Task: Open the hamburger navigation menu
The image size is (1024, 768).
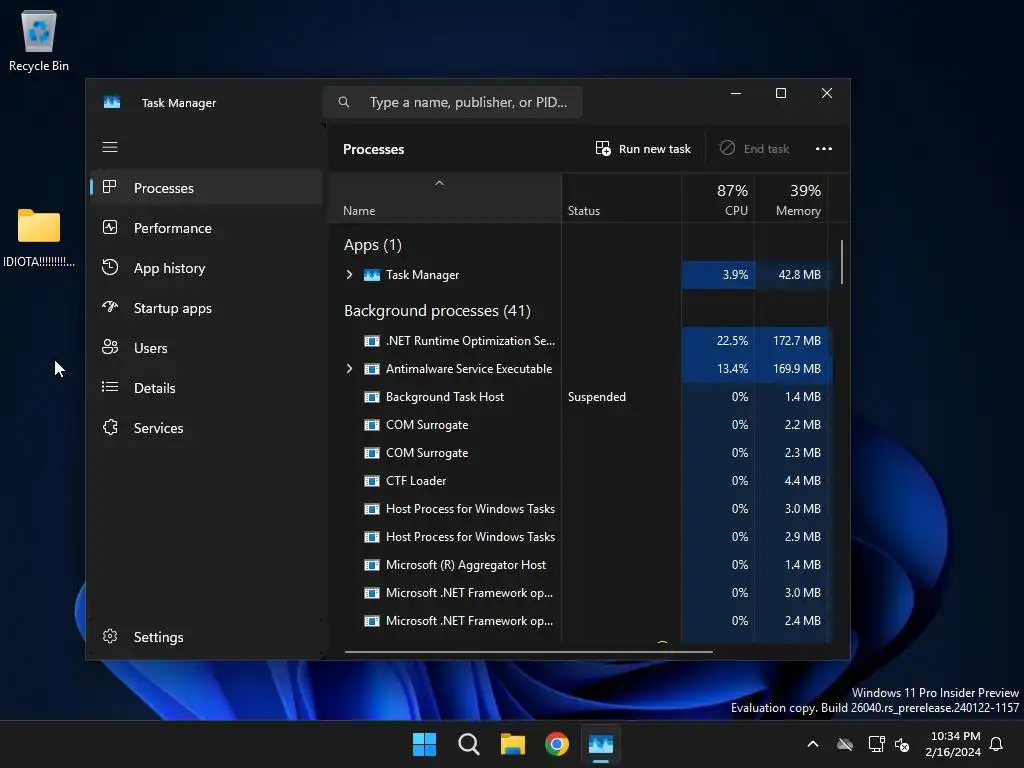Action: (x=110, y=147)
